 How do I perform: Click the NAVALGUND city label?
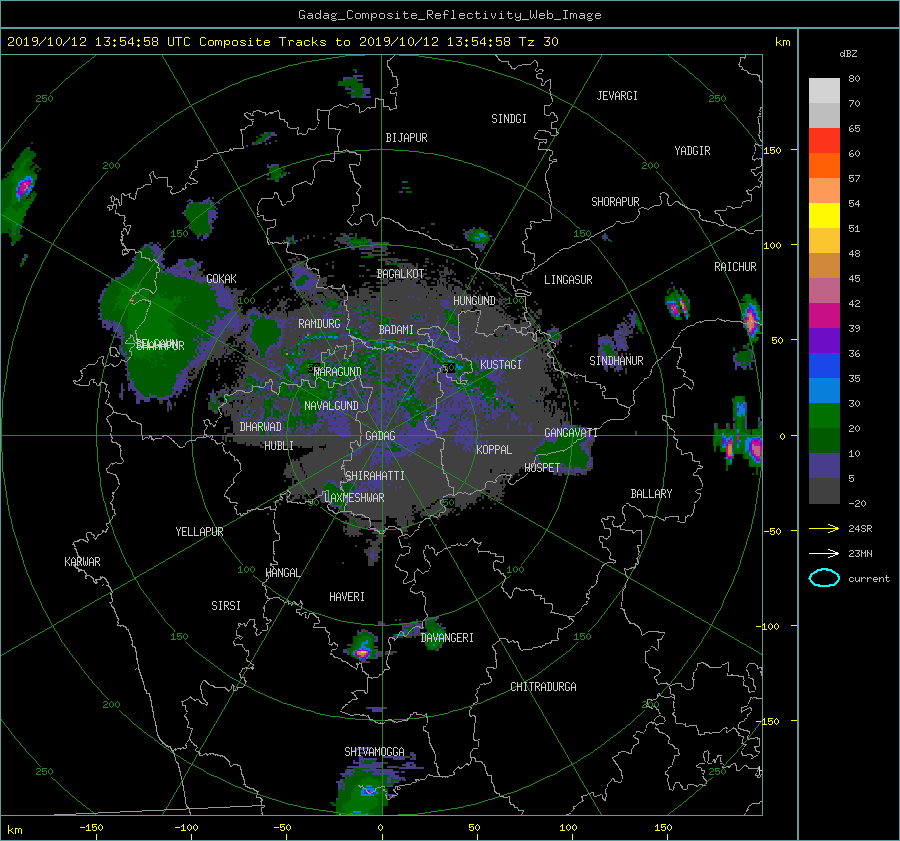click(x=331, y=406)
